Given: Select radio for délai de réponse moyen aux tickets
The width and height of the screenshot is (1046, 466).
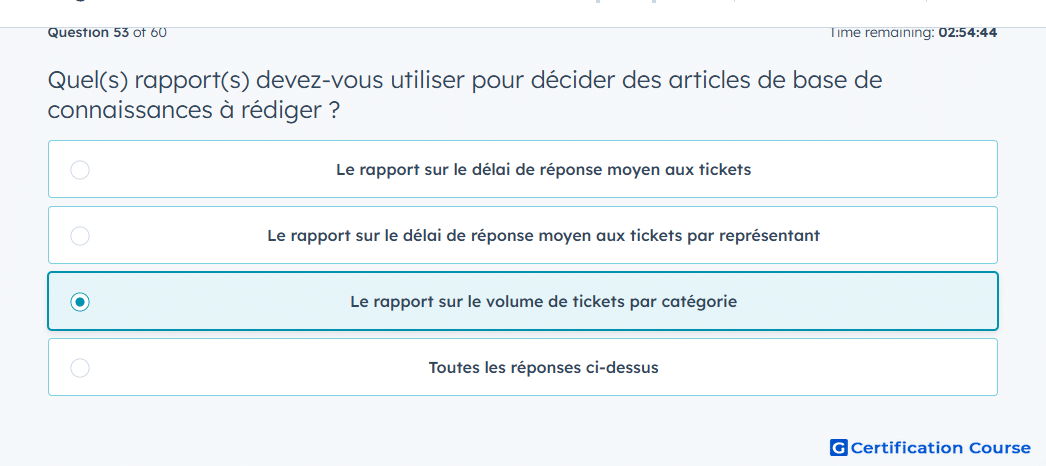Looking at the screenshot, I should [x=80, y=170].
